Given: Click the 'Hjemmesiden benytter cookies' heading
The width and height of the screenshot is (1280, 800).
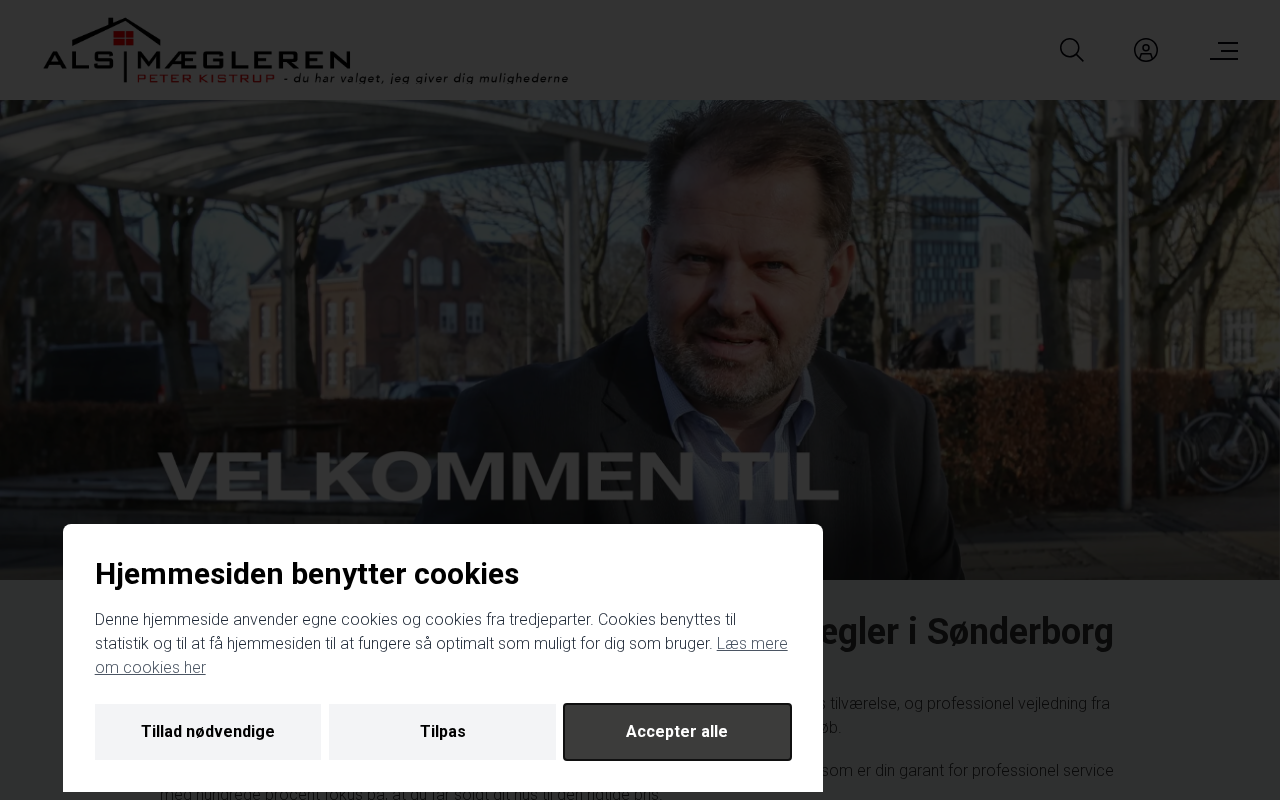Looking at the screenshot, I should click(x=307, y=574).
